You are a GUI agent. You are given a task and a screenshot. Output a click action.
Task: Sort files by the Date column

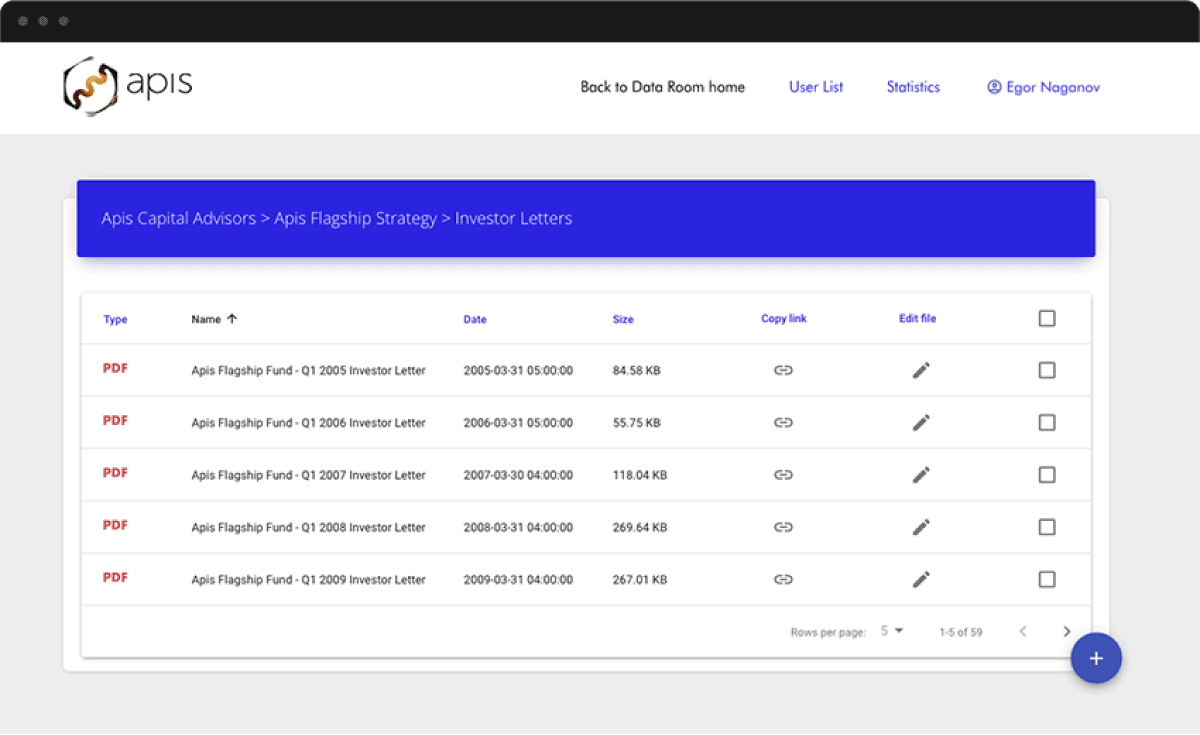click(475, 320)
